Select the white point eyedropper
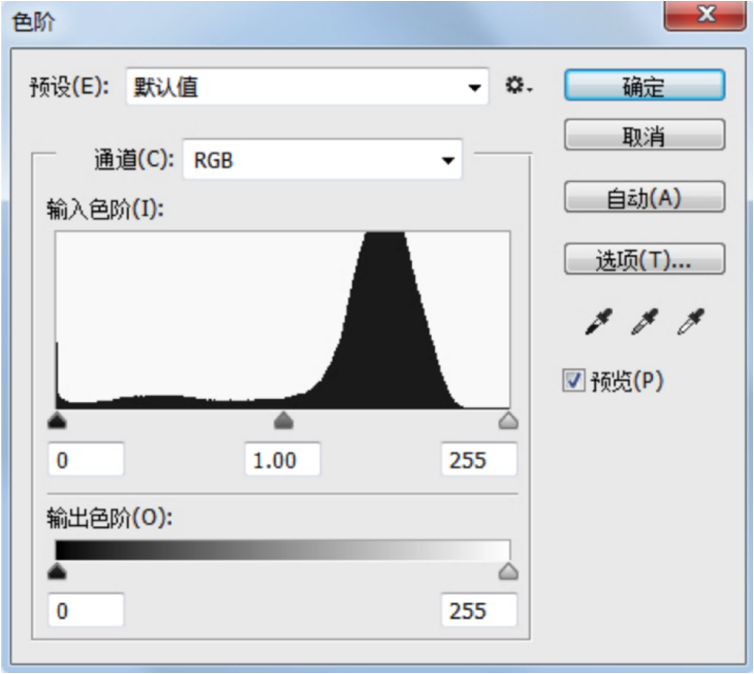 (691, 322)
